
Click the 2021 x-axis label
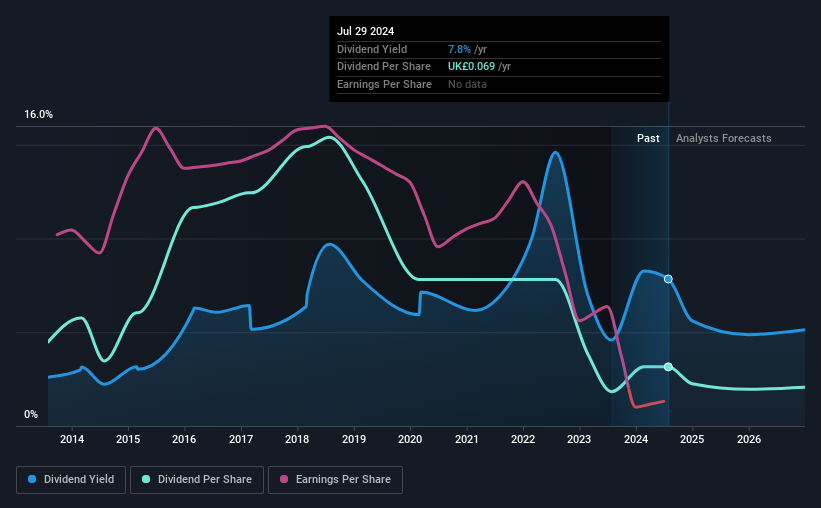467,439
